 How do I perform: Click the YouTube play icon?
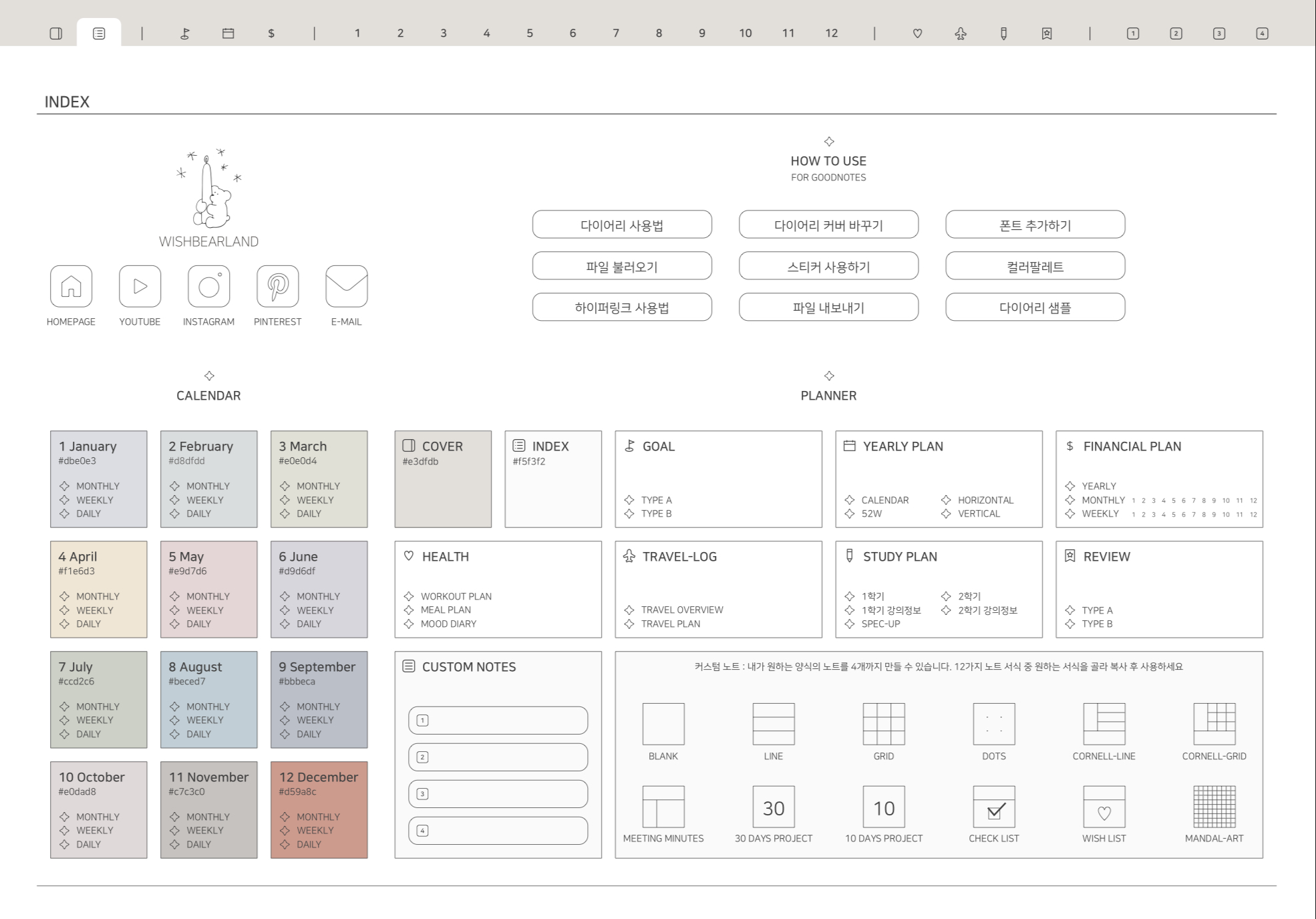140,286
